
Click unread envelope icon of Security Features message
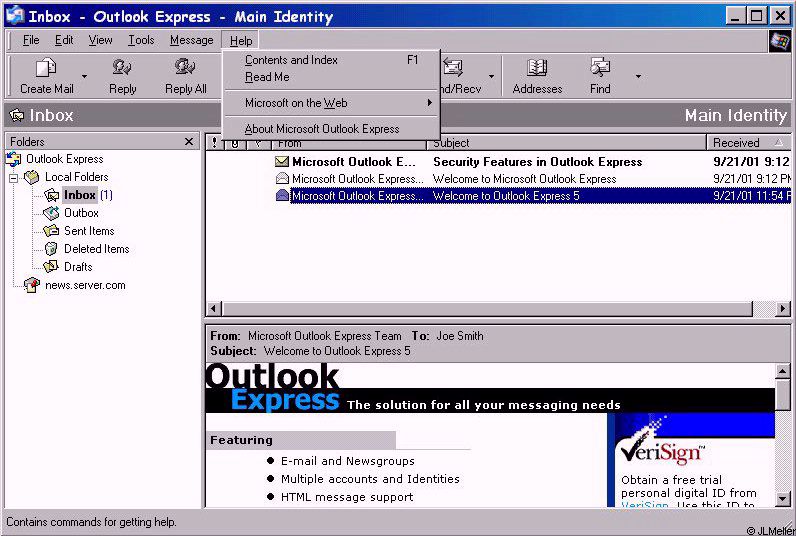point(282,162)
